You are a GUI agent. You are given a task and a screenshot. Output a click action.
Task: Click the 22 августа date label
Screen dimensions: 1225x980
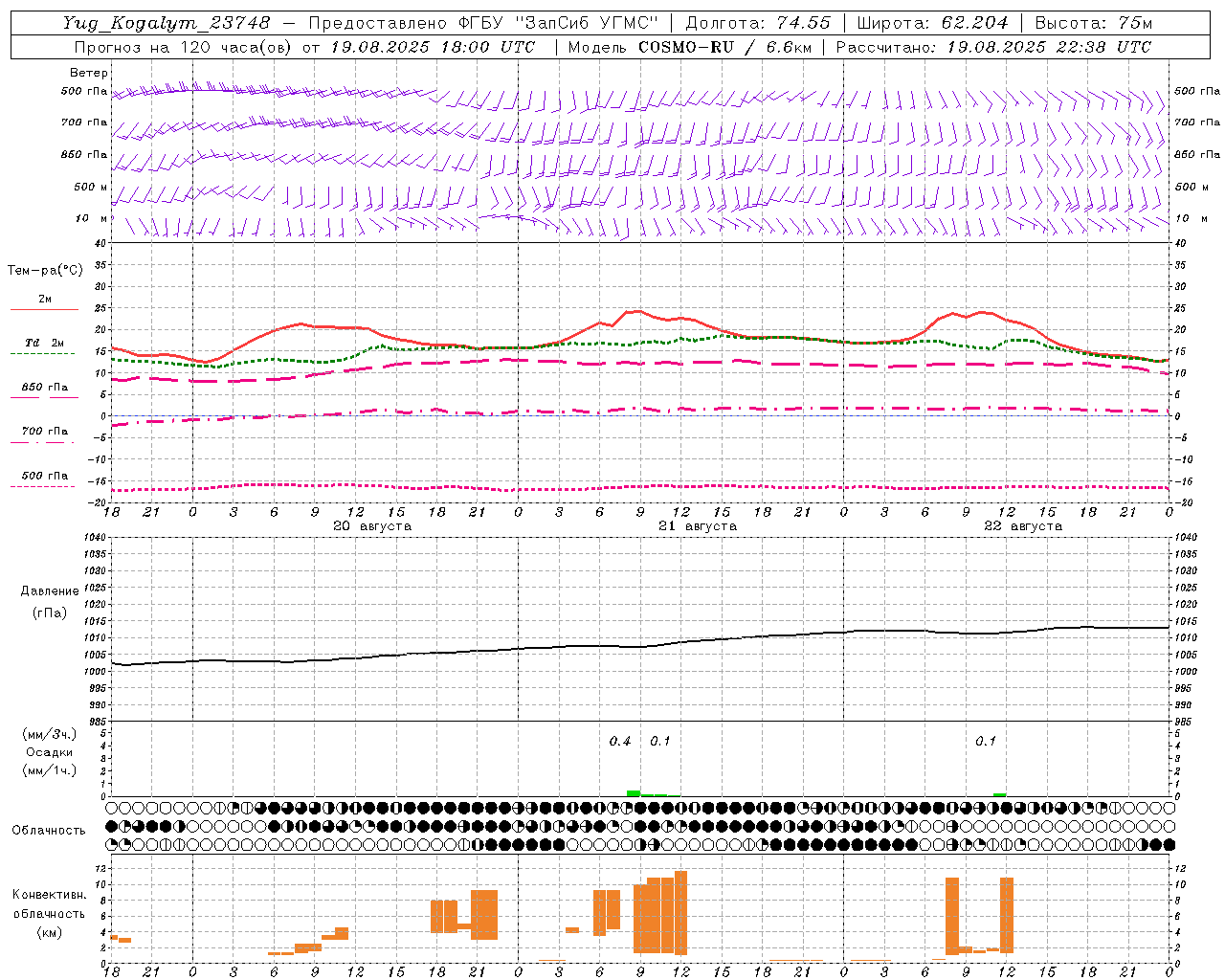tap(1023, 526)
